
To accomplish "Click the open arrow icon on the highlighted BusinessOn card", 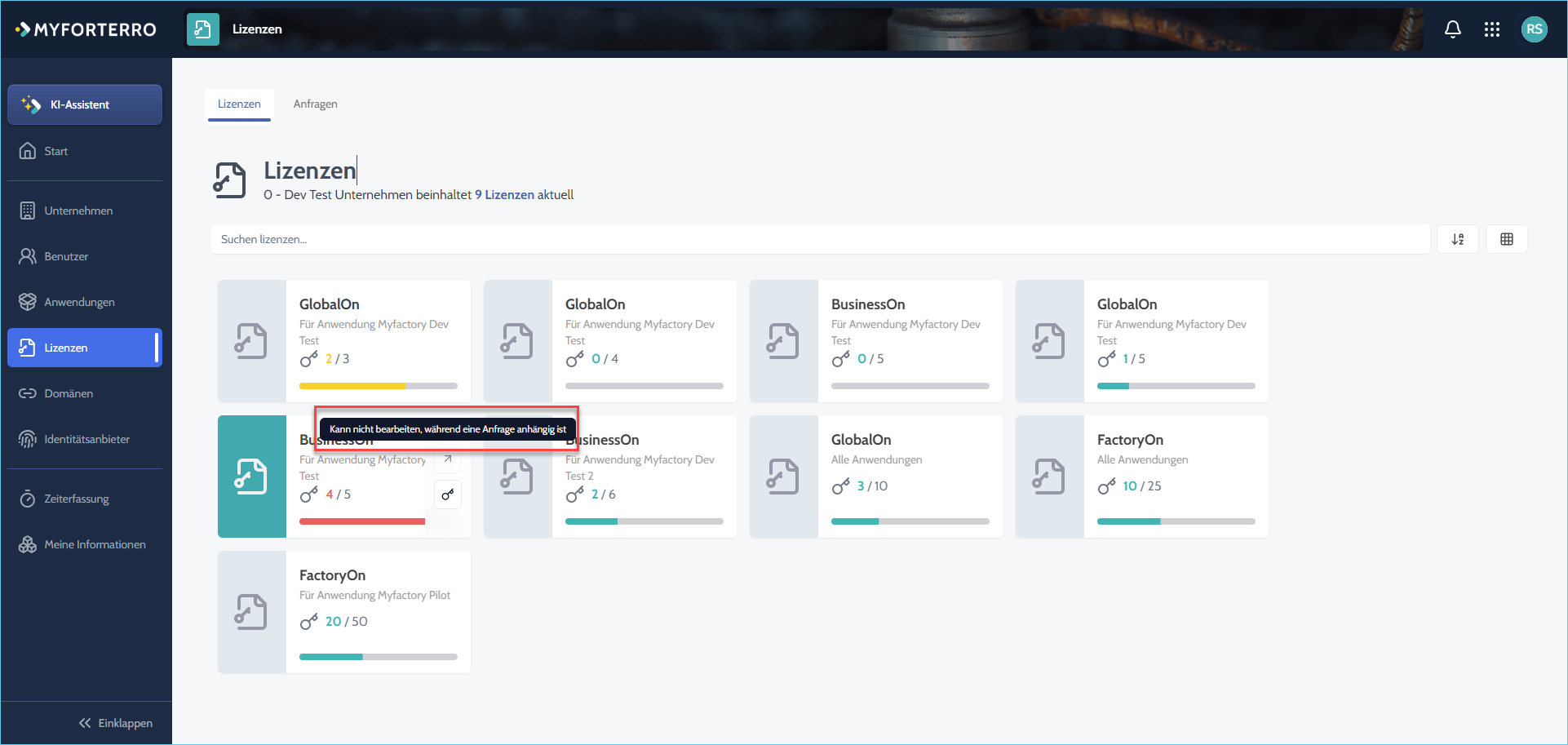I will pos(448,459).
